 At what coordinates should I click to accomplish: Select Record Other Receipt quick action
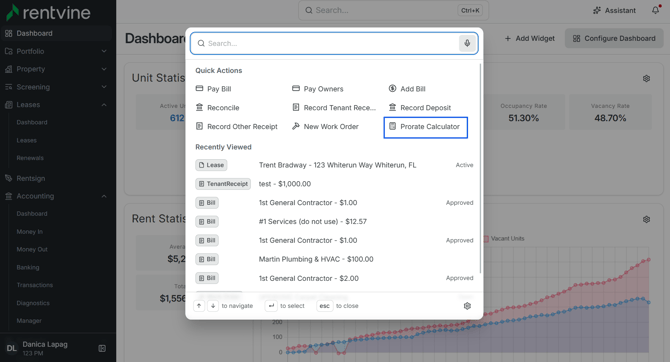coord(236,127)
